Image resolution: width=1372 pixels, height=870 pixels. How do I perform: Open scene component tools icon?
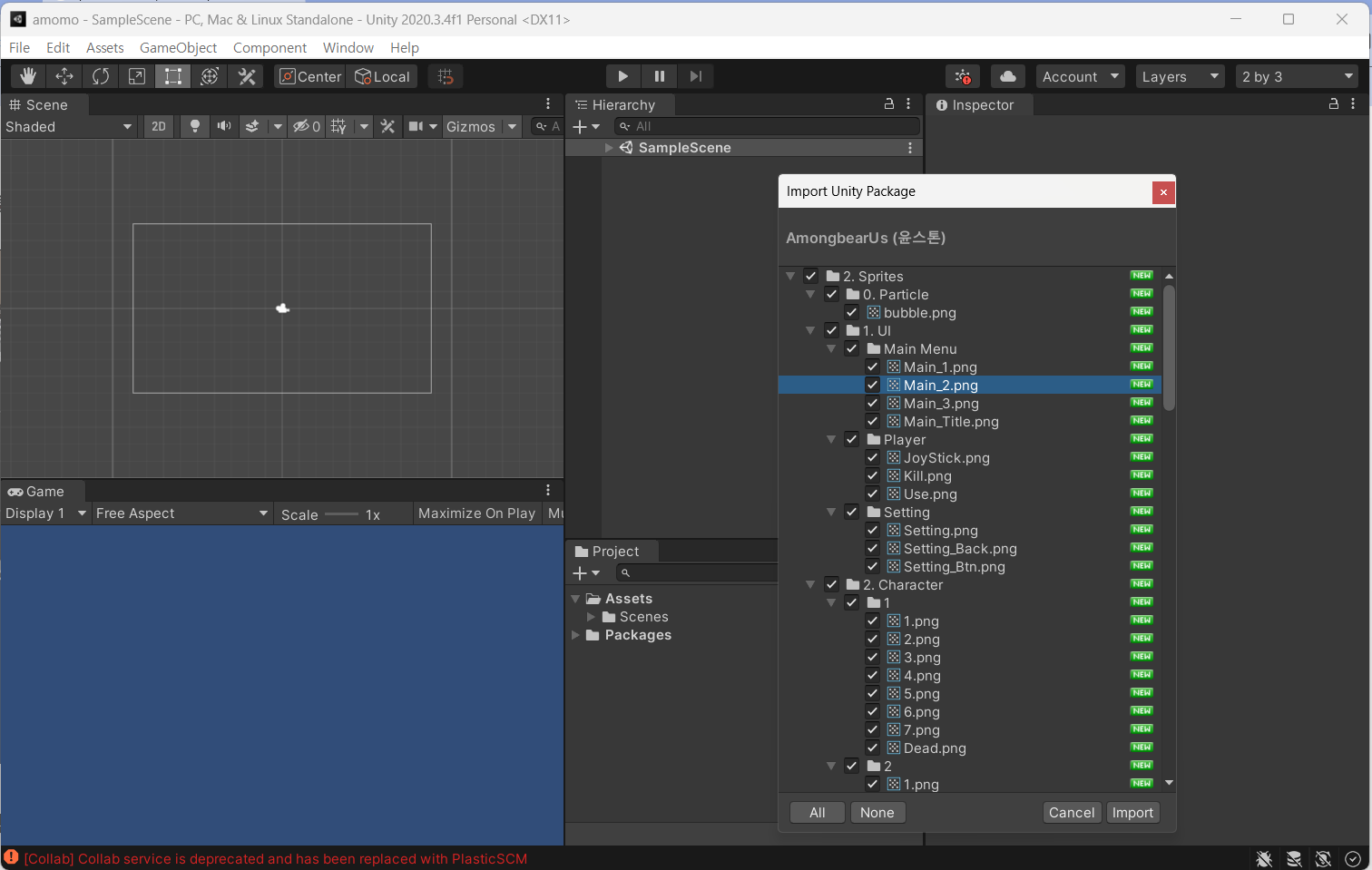pos(387,126)
